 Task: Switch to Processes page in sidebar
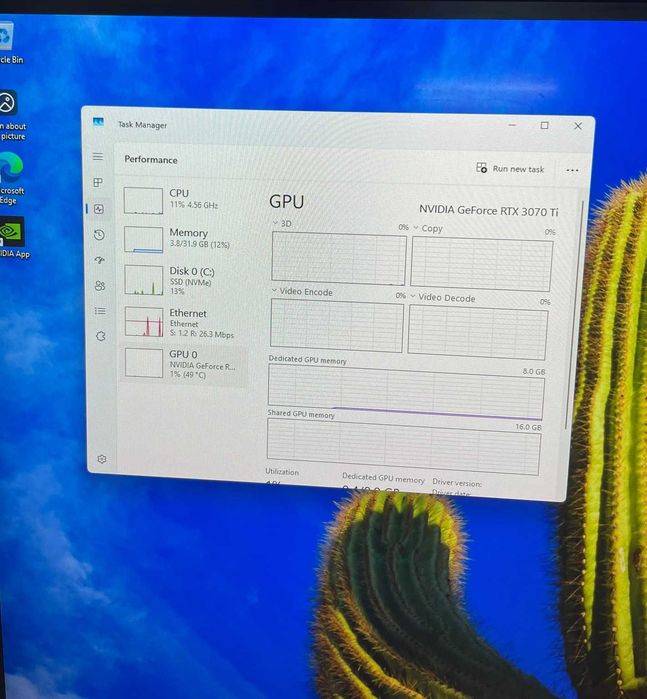tap(98, 182)
